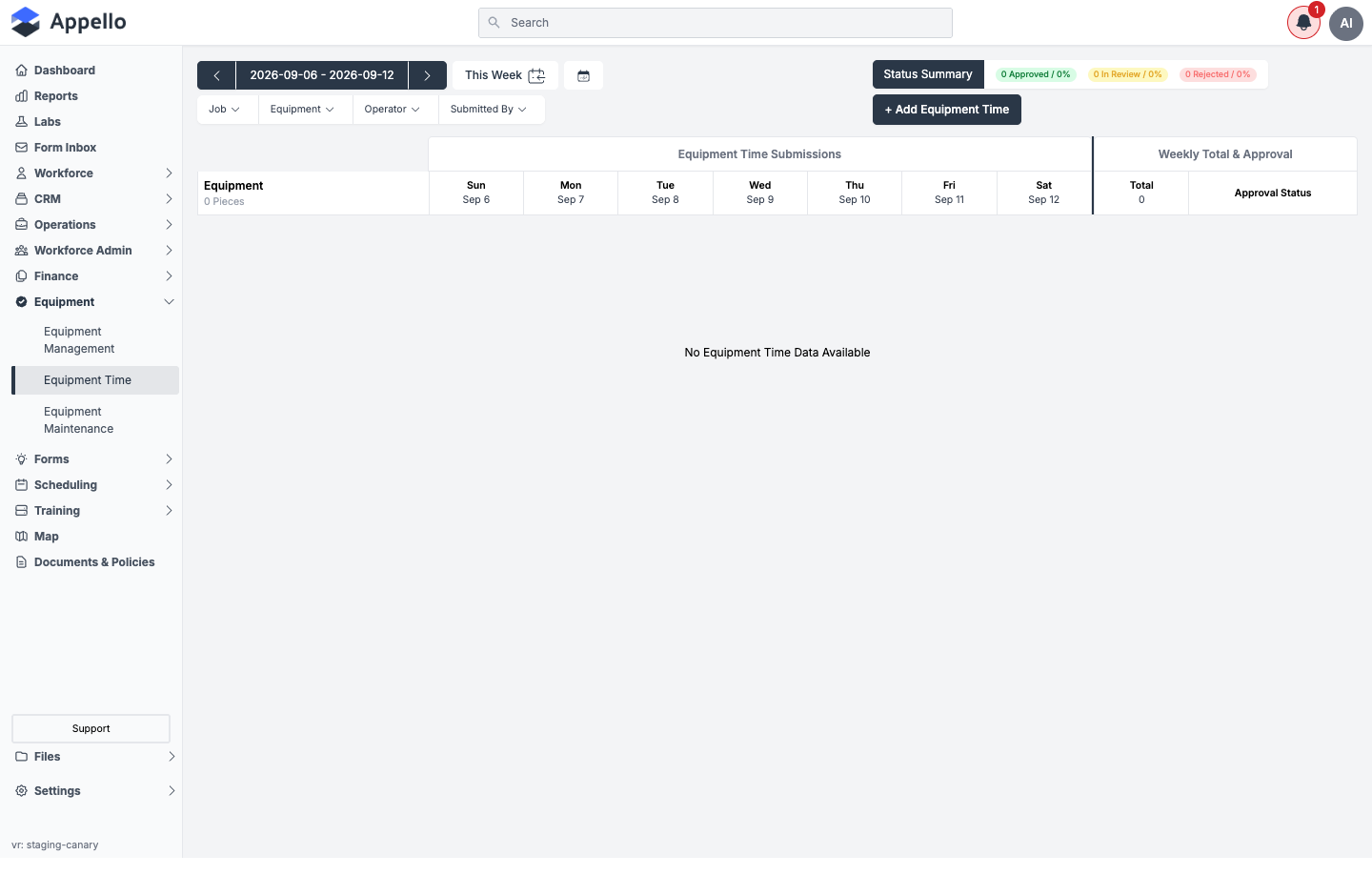Expand the Operations menu chevron
This screenshot has height=875, width=1372.
169,225
